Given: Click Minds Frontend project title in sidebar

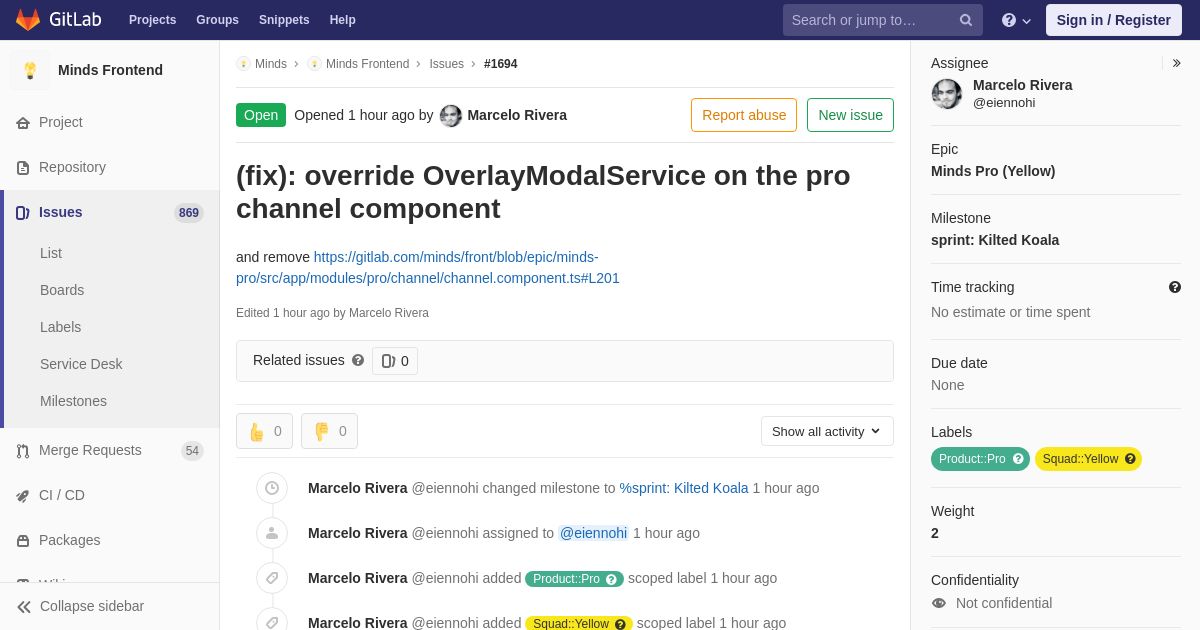Looking at the screenshot, I should click(110, 70).
